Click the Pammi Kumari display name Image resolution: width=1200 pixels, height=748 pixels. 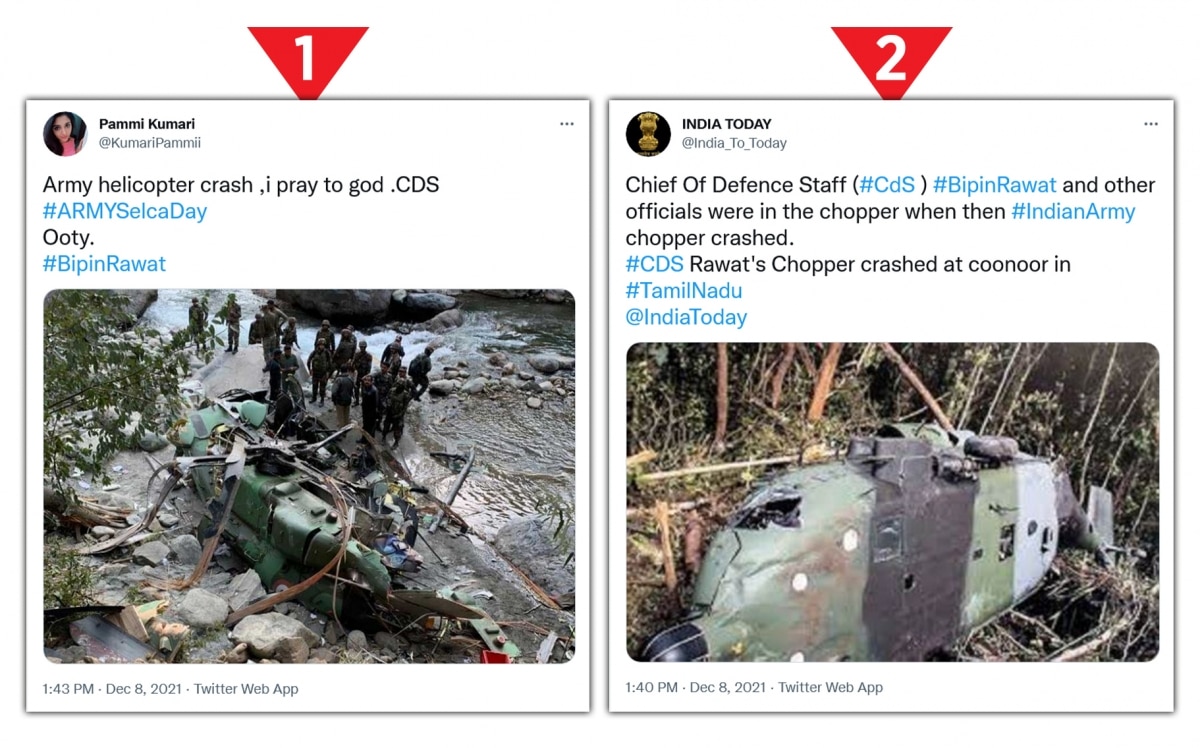point(147,124)
